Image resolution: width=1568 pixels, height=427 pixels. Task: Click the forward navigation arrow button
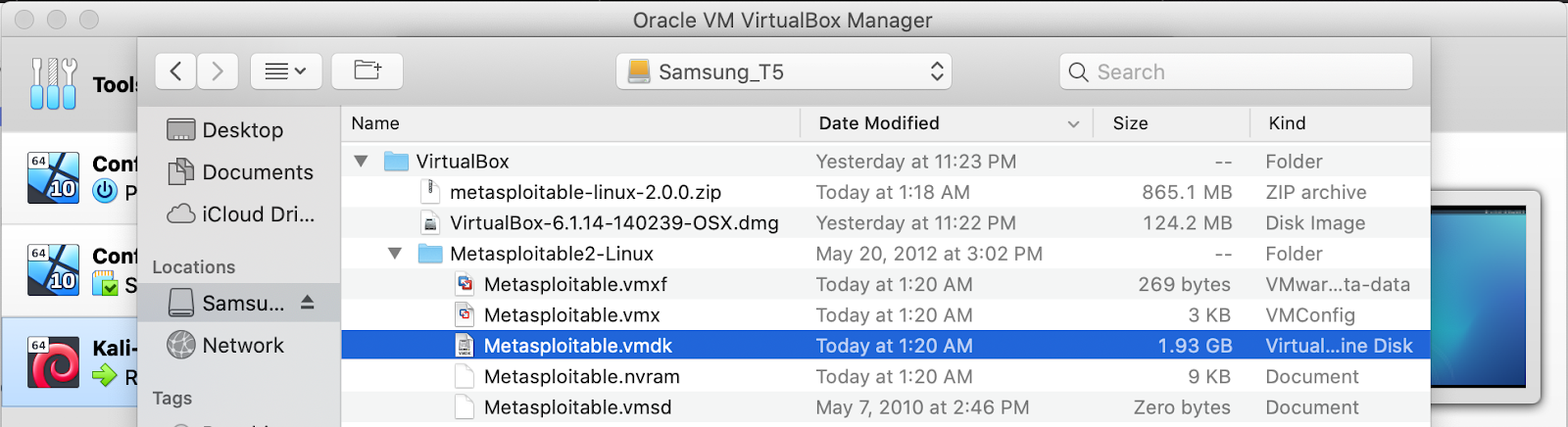[x=218, y=71]
